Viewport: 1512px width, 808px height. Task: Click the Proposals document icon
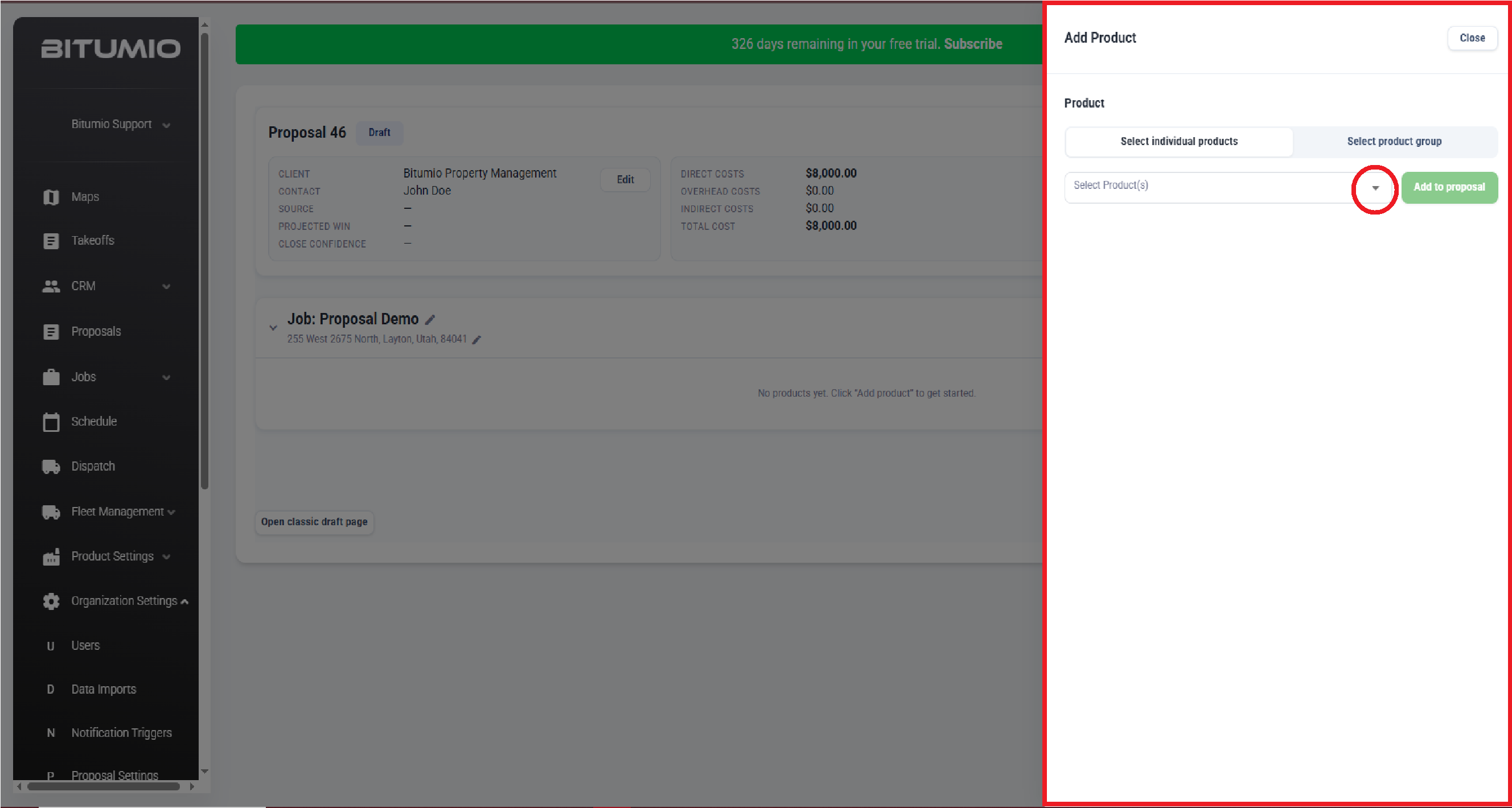(51, 332)
